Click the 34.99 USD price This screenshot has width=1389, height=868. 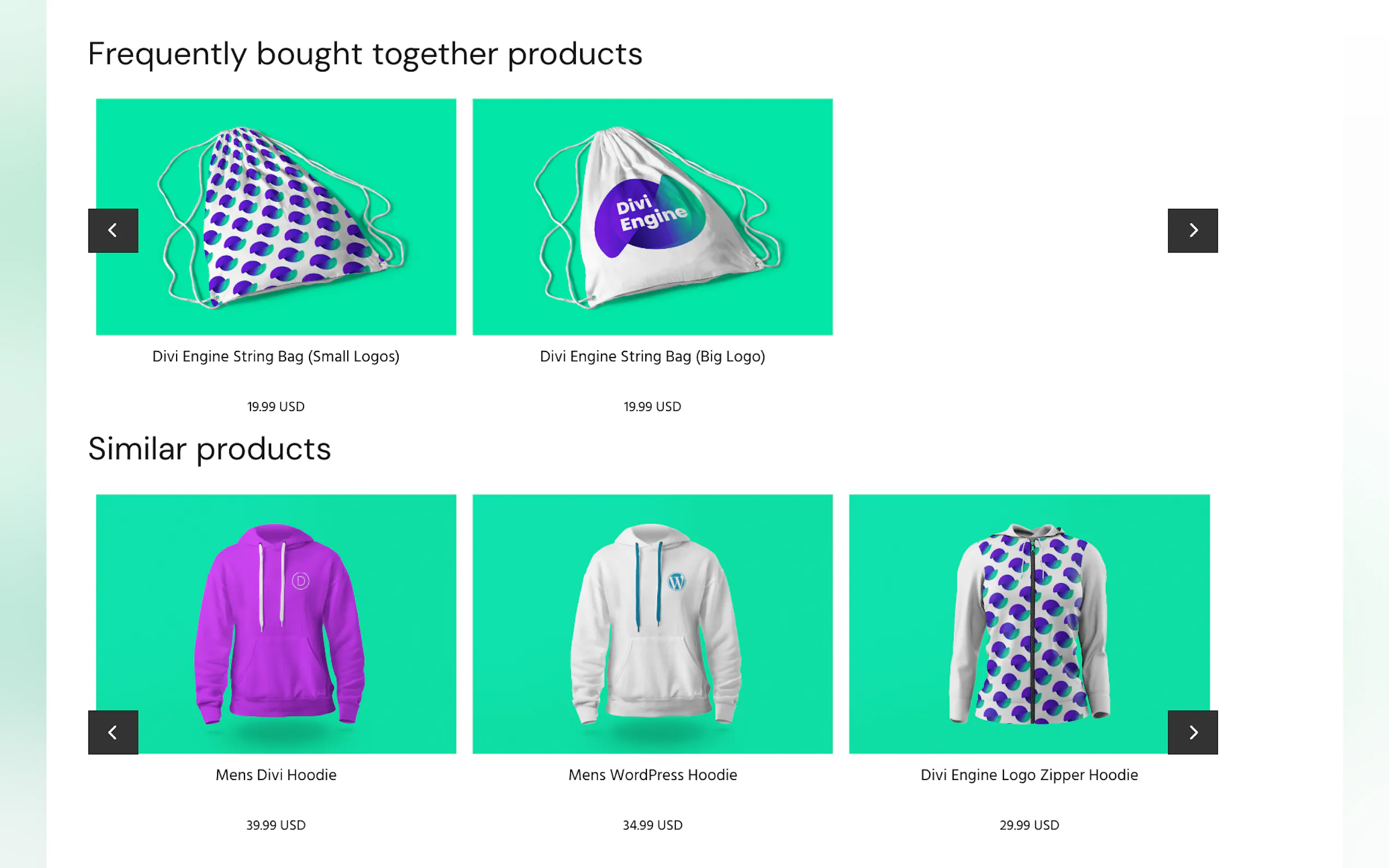click(652, 825)
